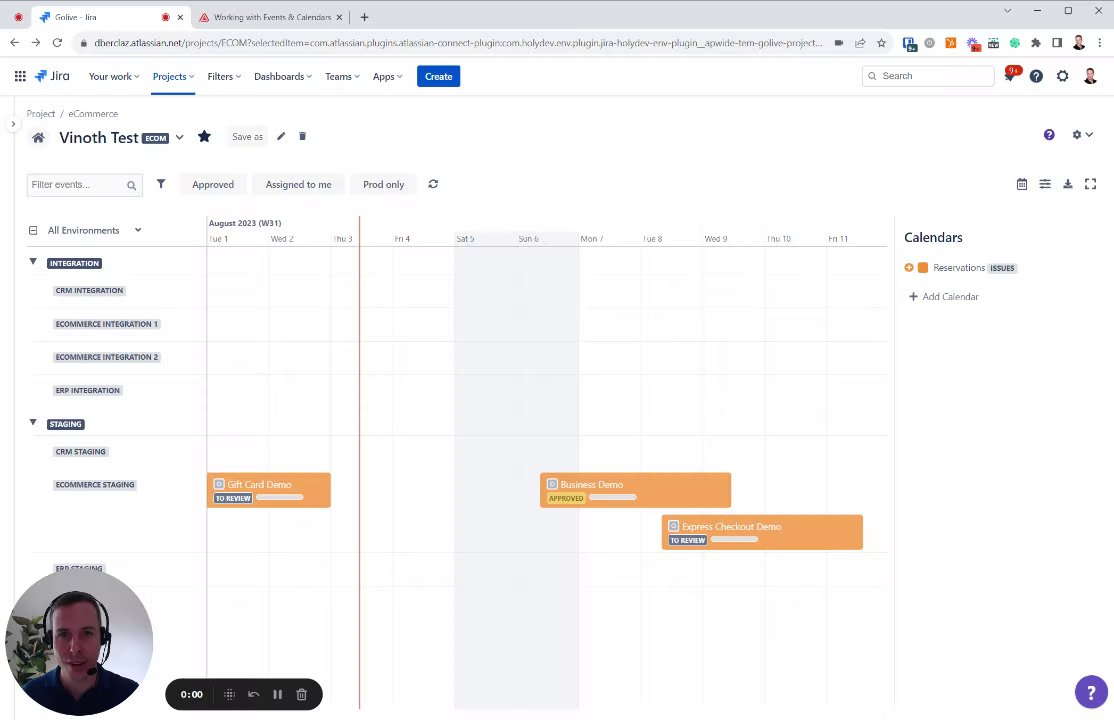Open the Jira app switcher grid

pos(20,76)
